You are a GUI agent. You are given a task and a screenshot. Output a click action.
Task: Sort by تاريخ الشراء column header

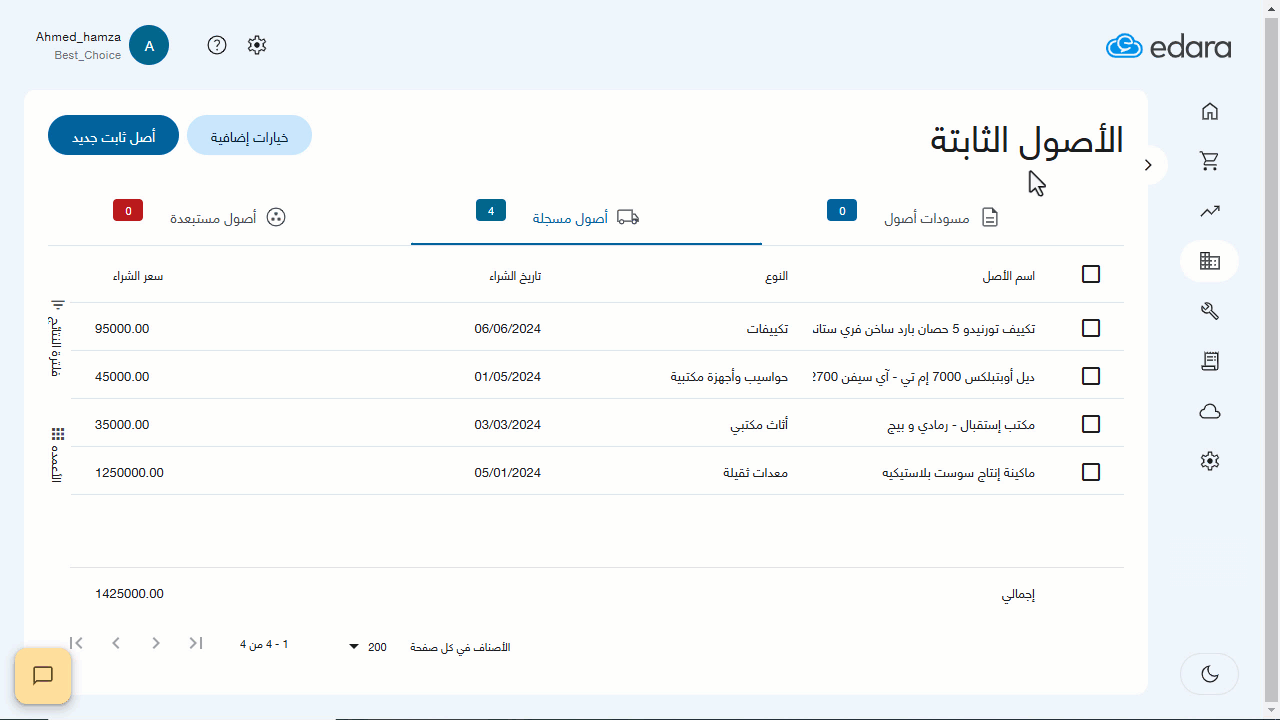(x=515, y=276)
